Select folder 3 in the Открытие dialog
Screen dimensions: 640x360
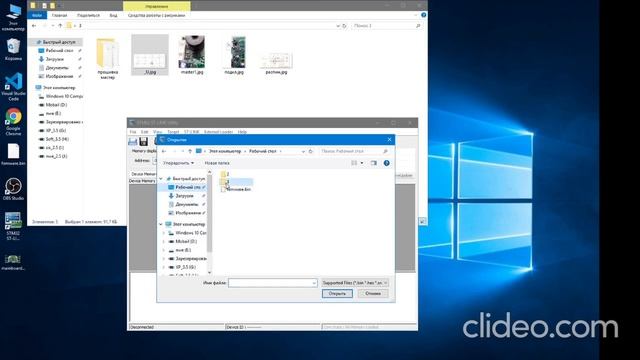point(236,181)
